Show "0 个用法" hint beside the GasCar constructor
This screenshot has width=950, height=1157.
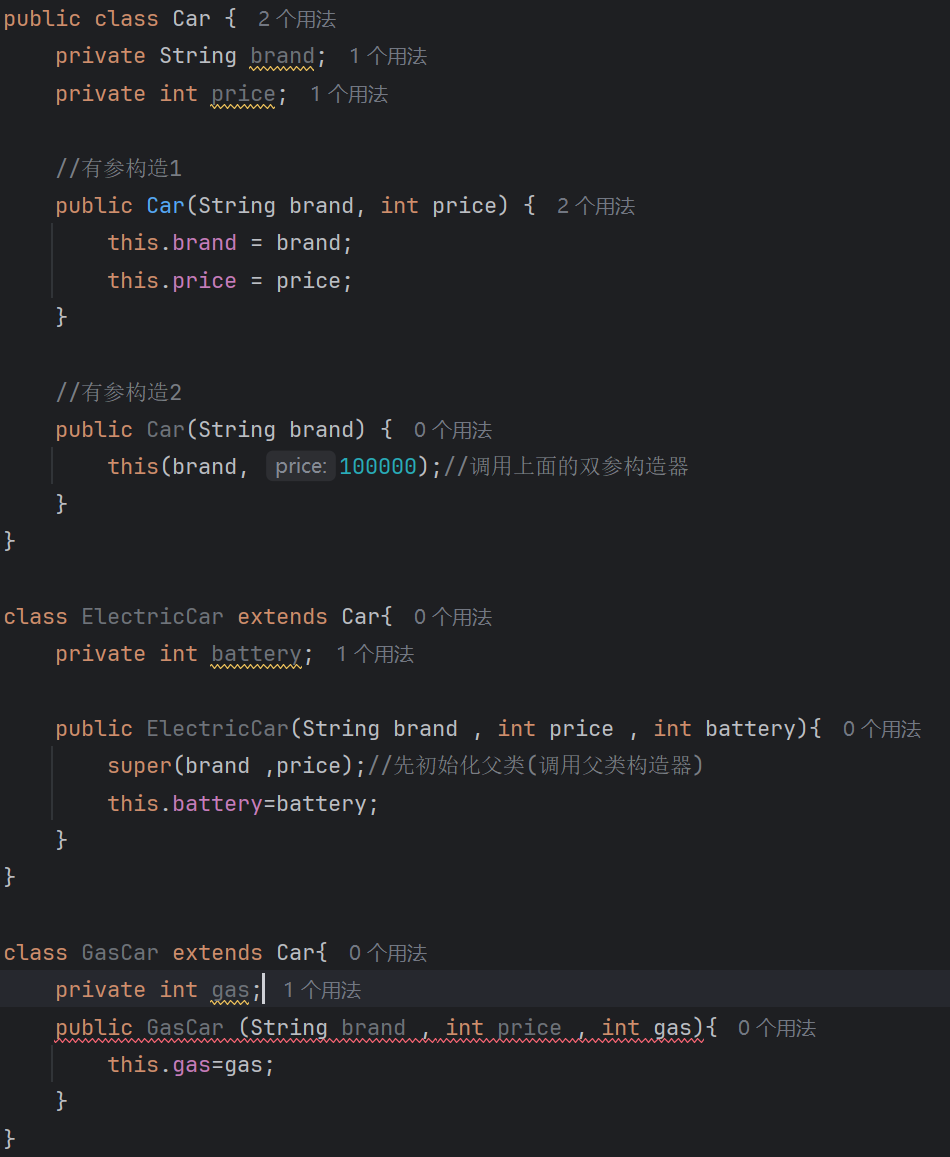point(777,1028)
